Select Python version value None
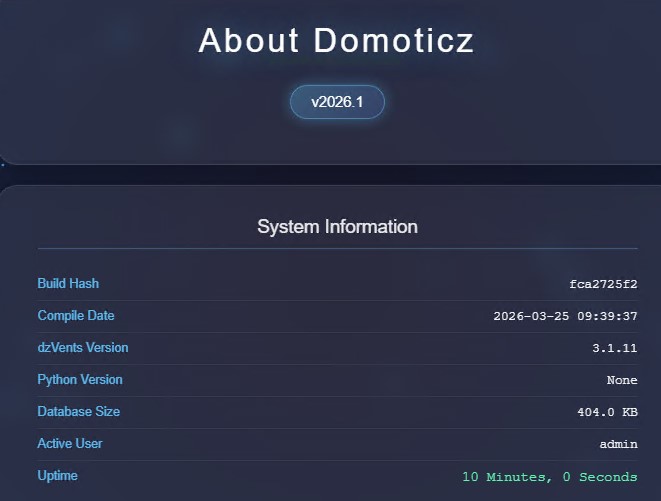The width and height of the screenshot is (661, 501). point(622,380)
